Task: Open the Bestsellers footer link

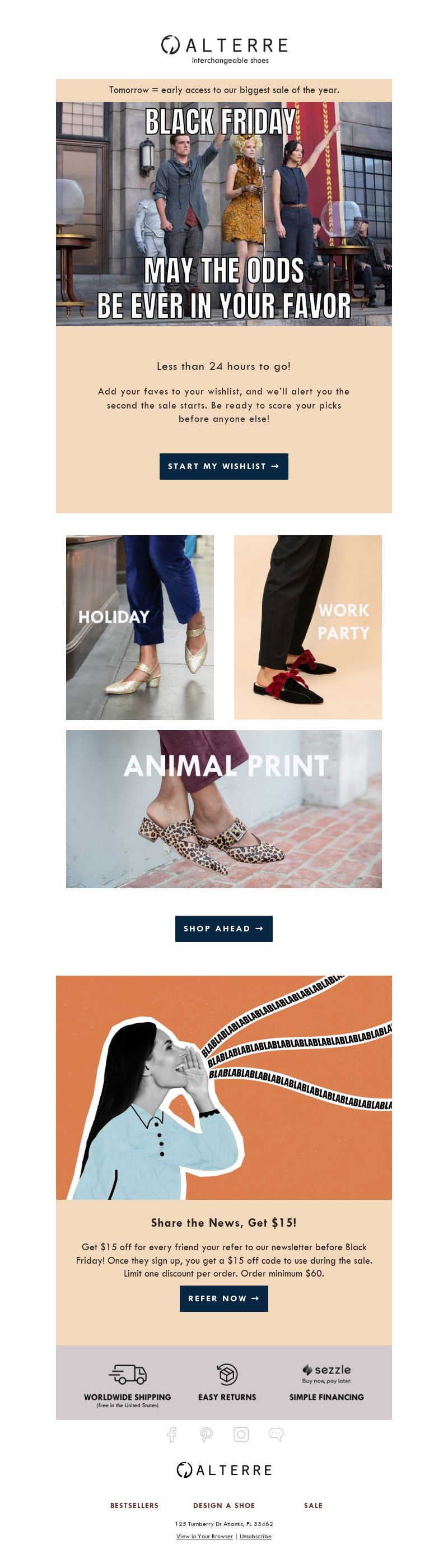Action: [x=134, y=1505]
